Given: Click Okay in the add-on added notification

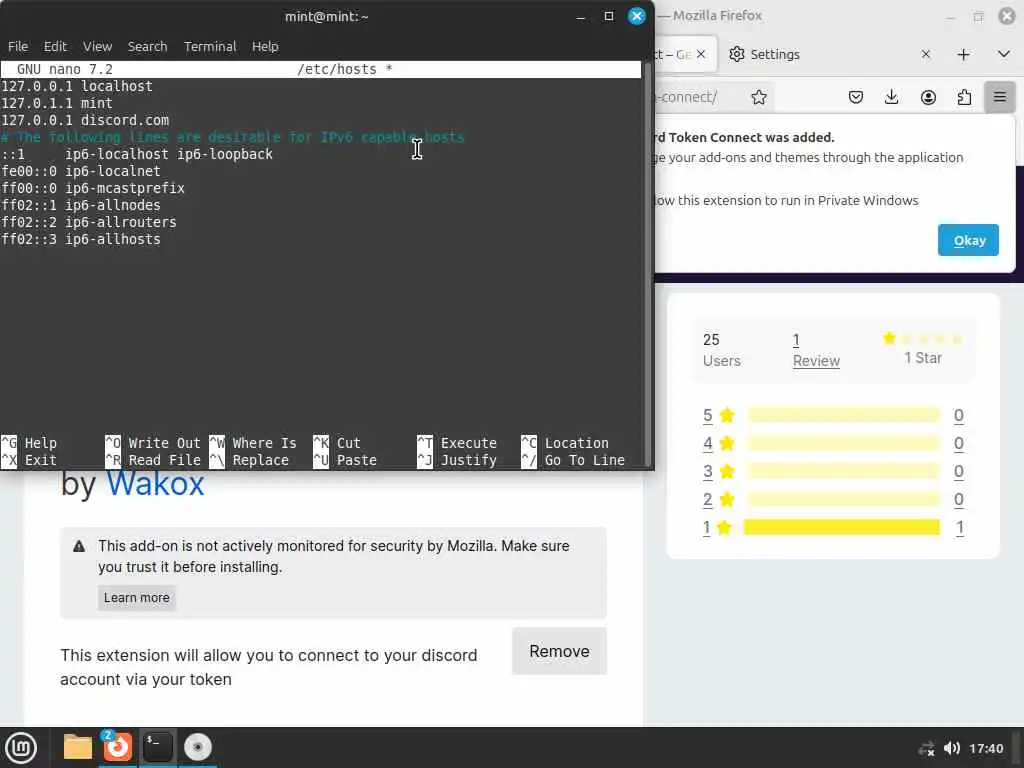Looking at the screenshot, I should click(968, 240).
